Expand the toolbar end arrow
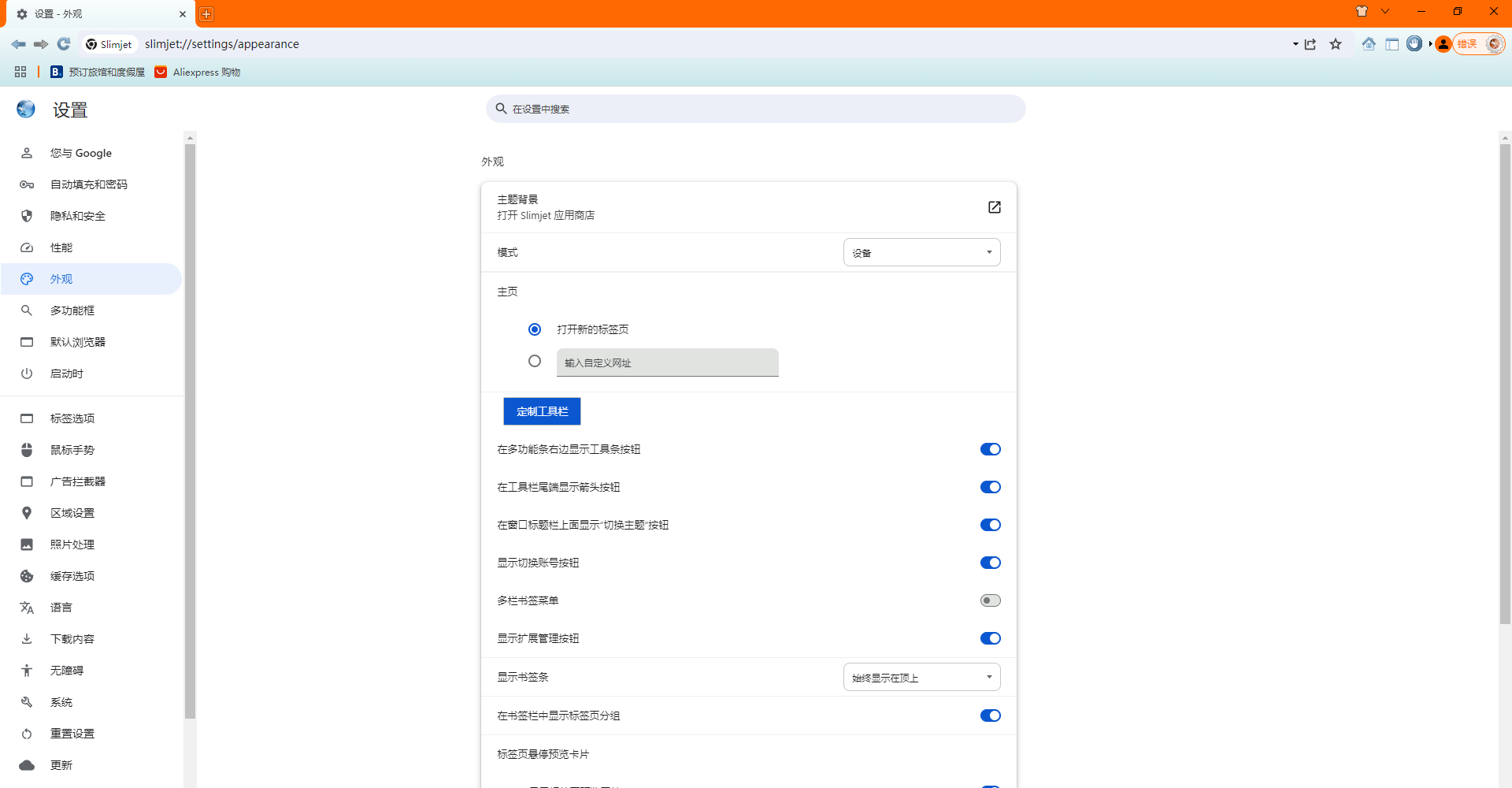1512x788 pixels. tap(1430, 44)
